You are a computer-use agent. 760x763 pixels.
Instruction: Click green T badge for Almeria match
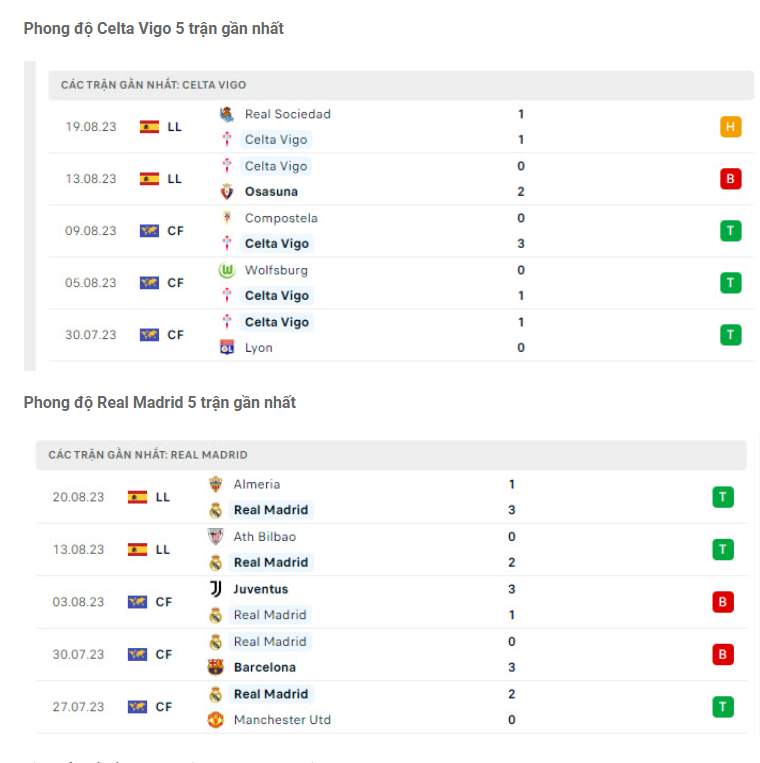click(x=723, y=497)
